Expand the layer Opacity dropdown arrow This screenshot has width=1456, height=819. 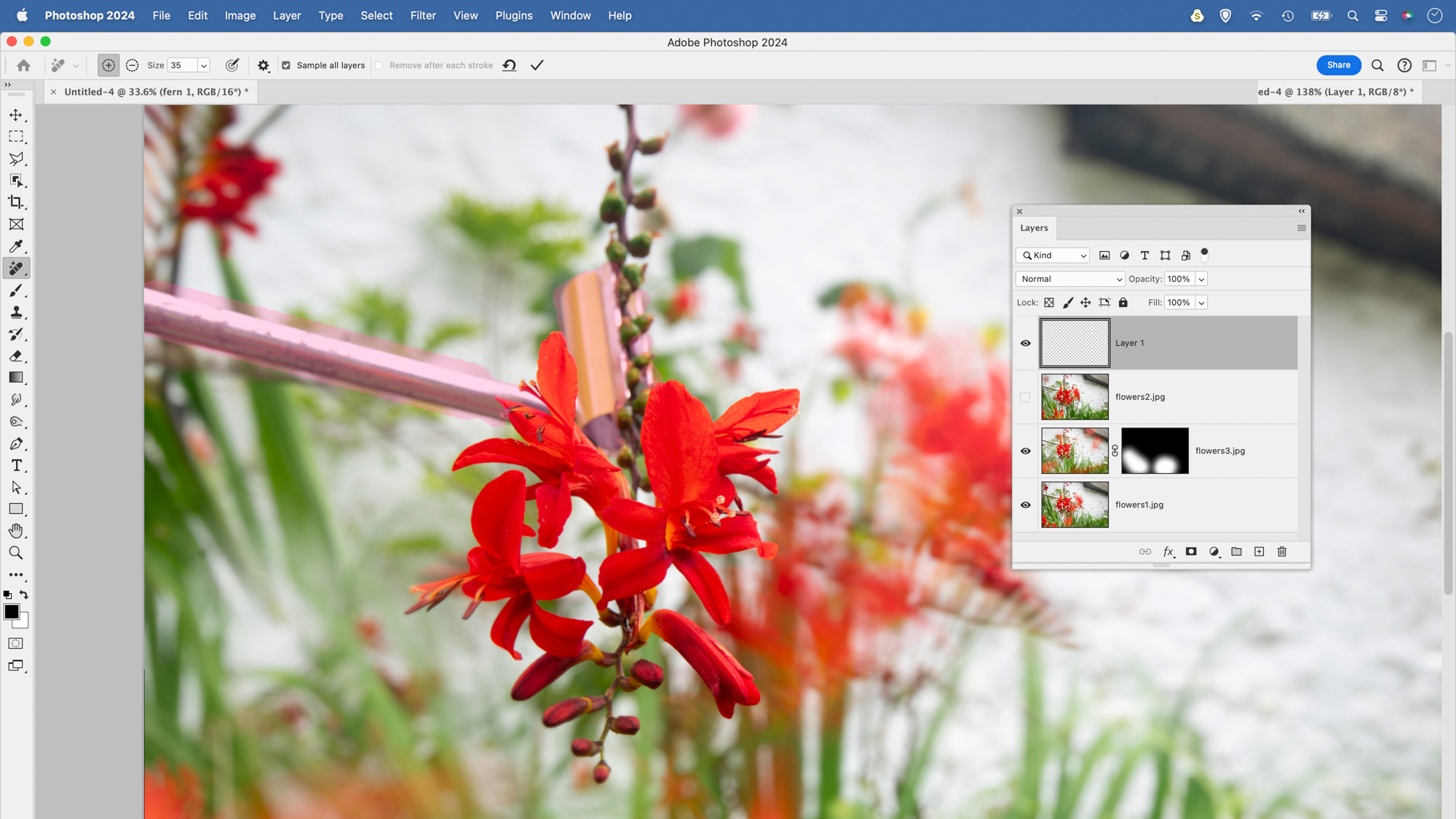pos(1201,279)
